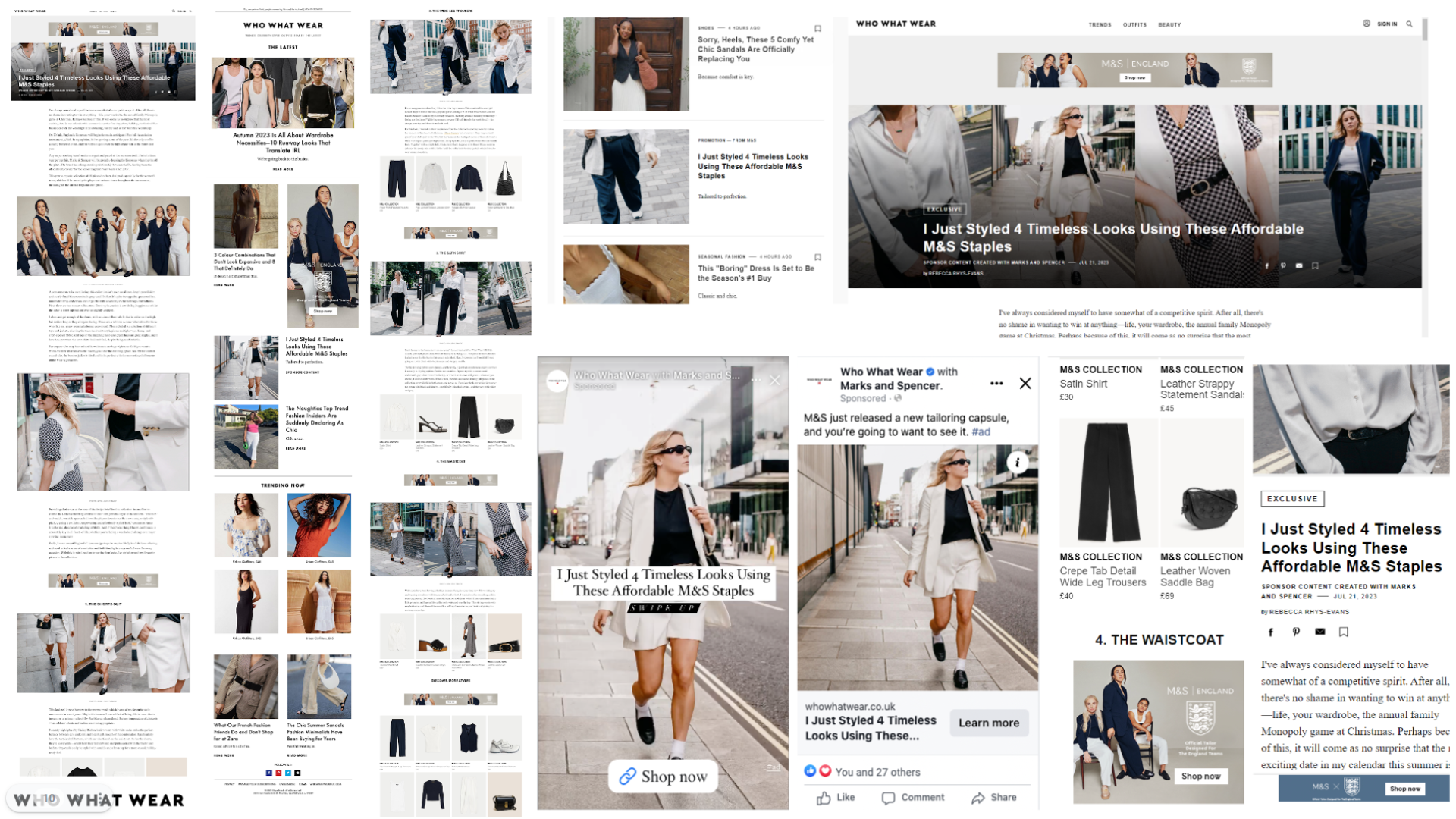Click the #ad hashtag link
This screenshot has height=819, width=1456.
pos(981,432)
